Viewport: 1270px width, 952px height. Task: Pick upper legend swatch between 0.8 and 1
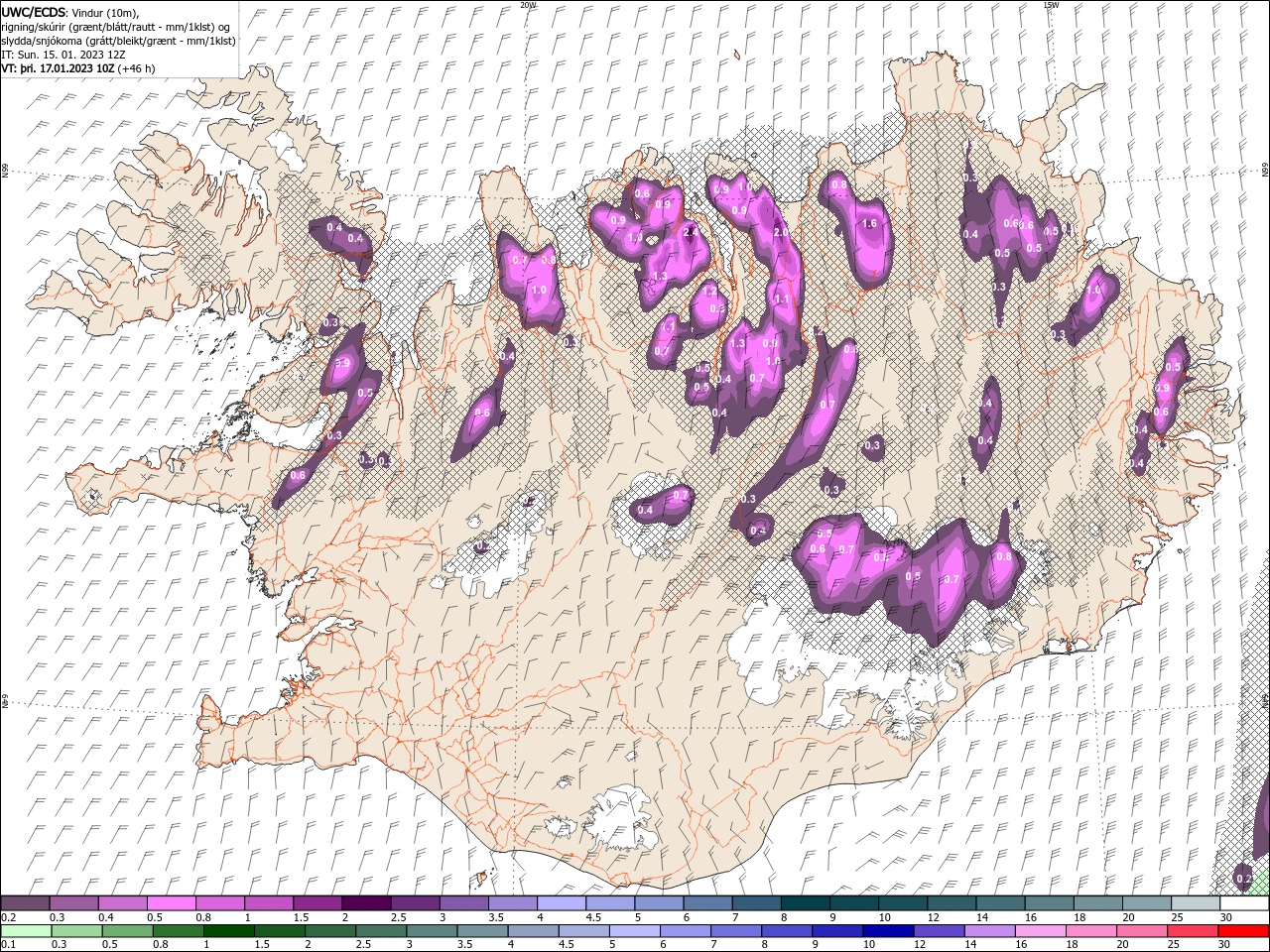pos(220,903)
